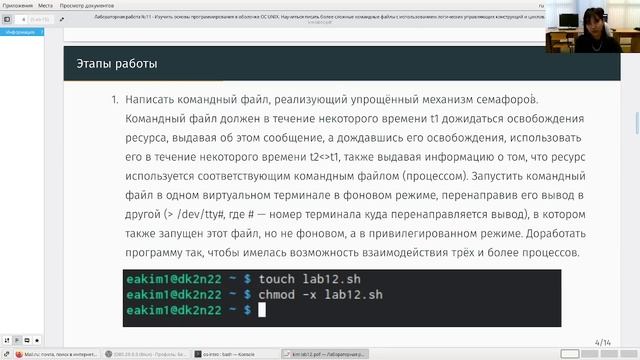640x360 pixels.
Task: Switch to kim lab12.pdf viewer taskbar entry
Action: 325,354
